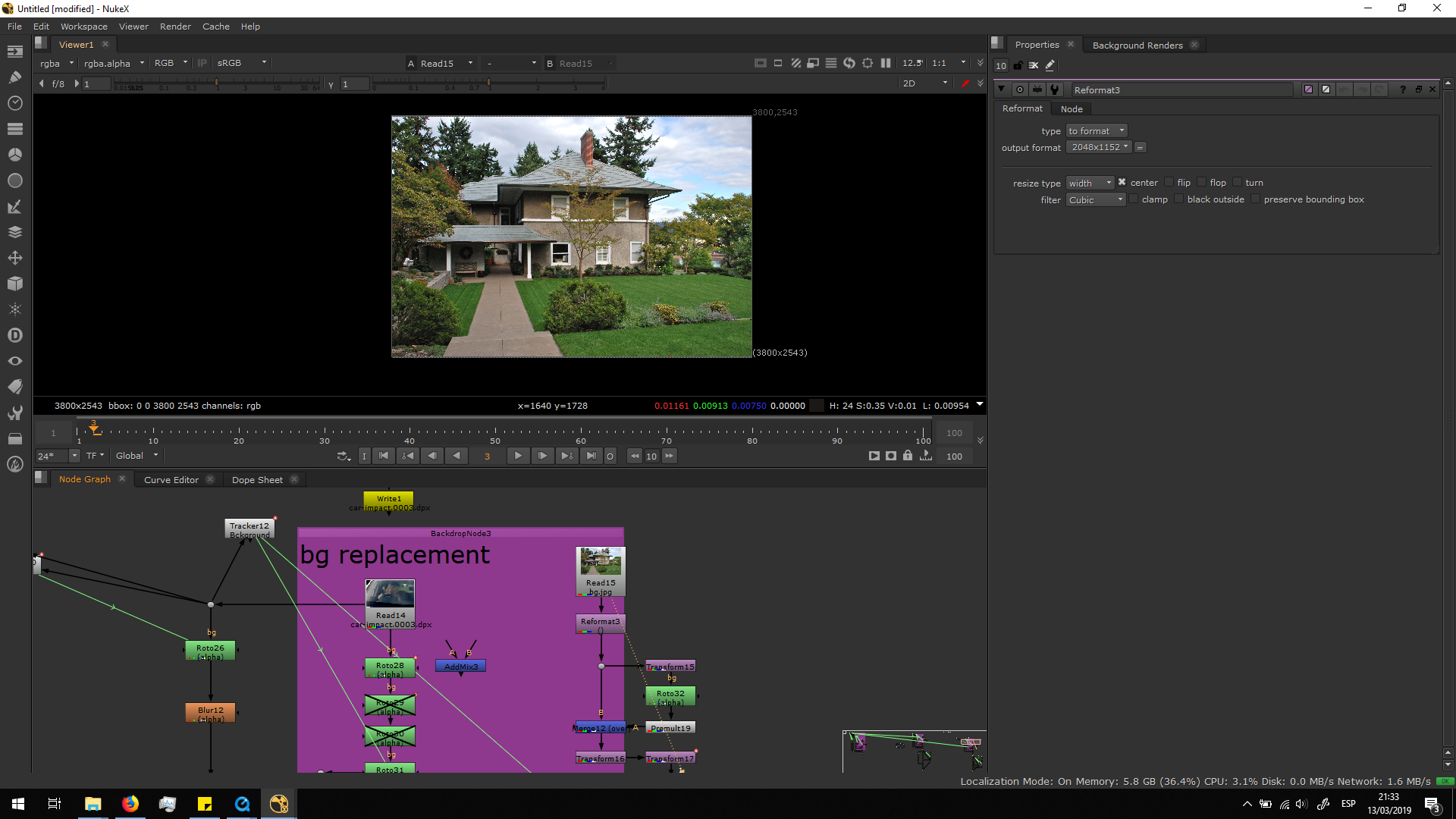The height and width of the screenshot is (819, 1456).
Task: Enable the black outside checkbox
Action: pos(1179,199)
